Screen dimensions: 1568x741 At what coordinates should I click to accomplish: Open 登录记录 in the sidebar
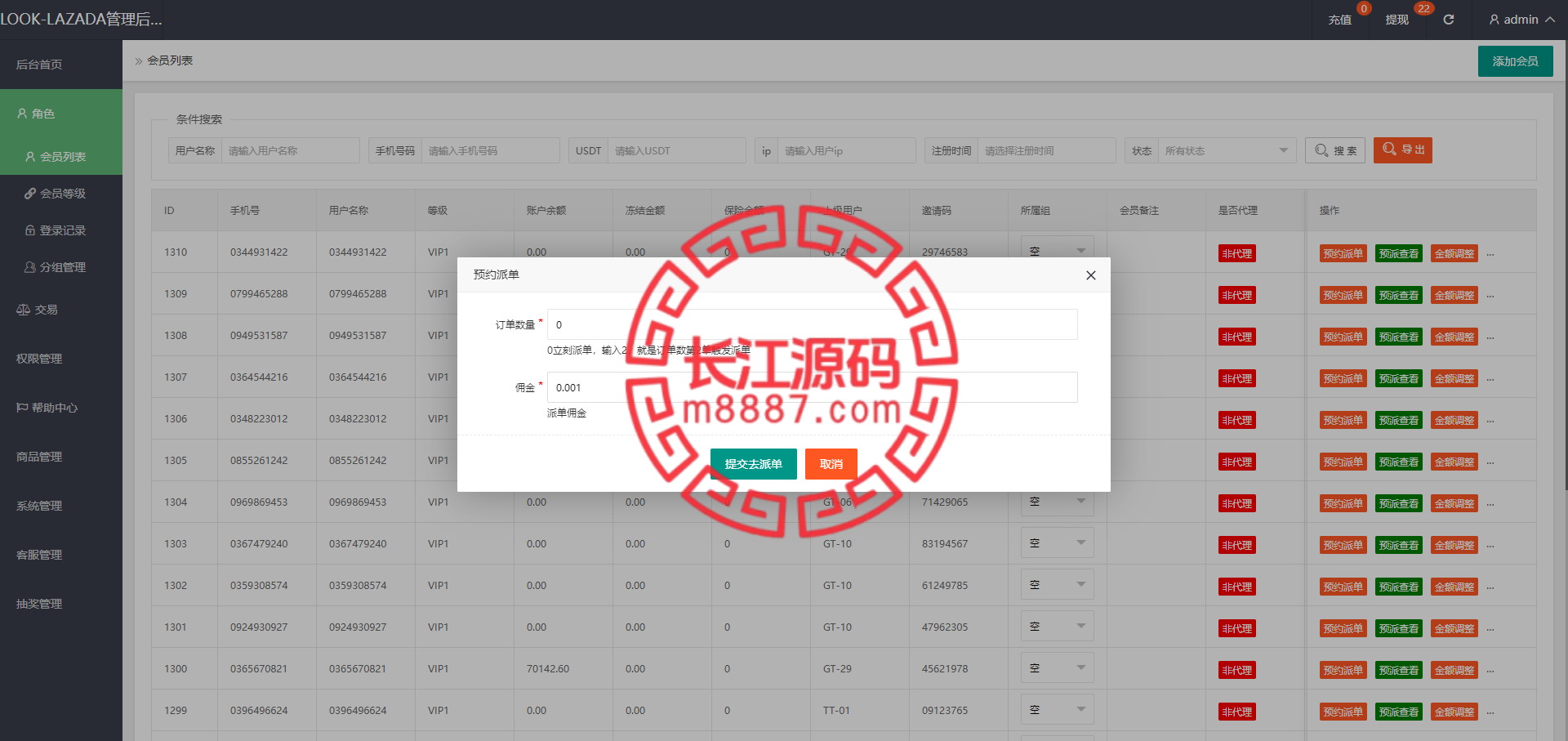(x=61, y=230)
